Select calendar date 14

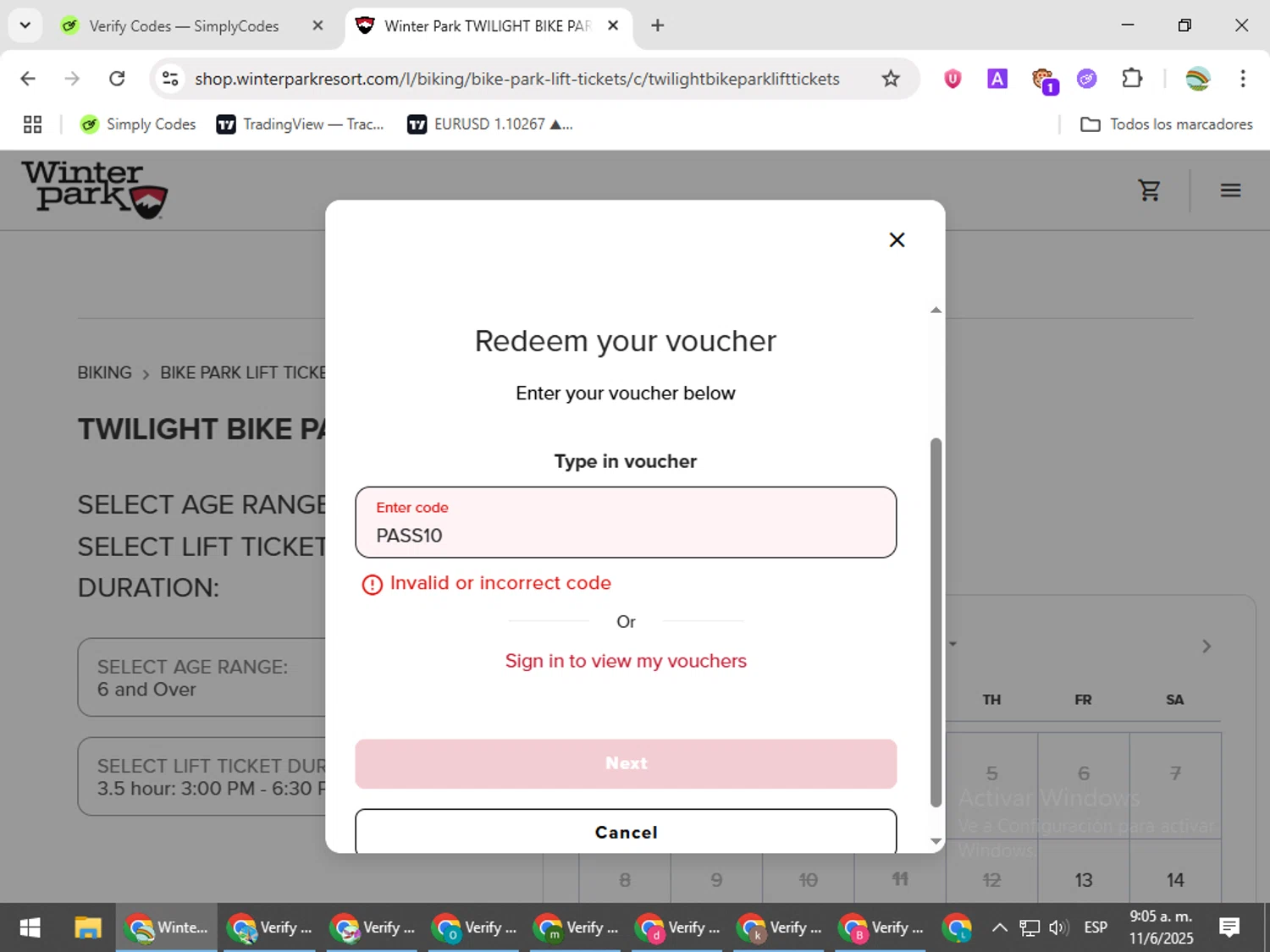pyautogui.click(x=1175, y=880)
